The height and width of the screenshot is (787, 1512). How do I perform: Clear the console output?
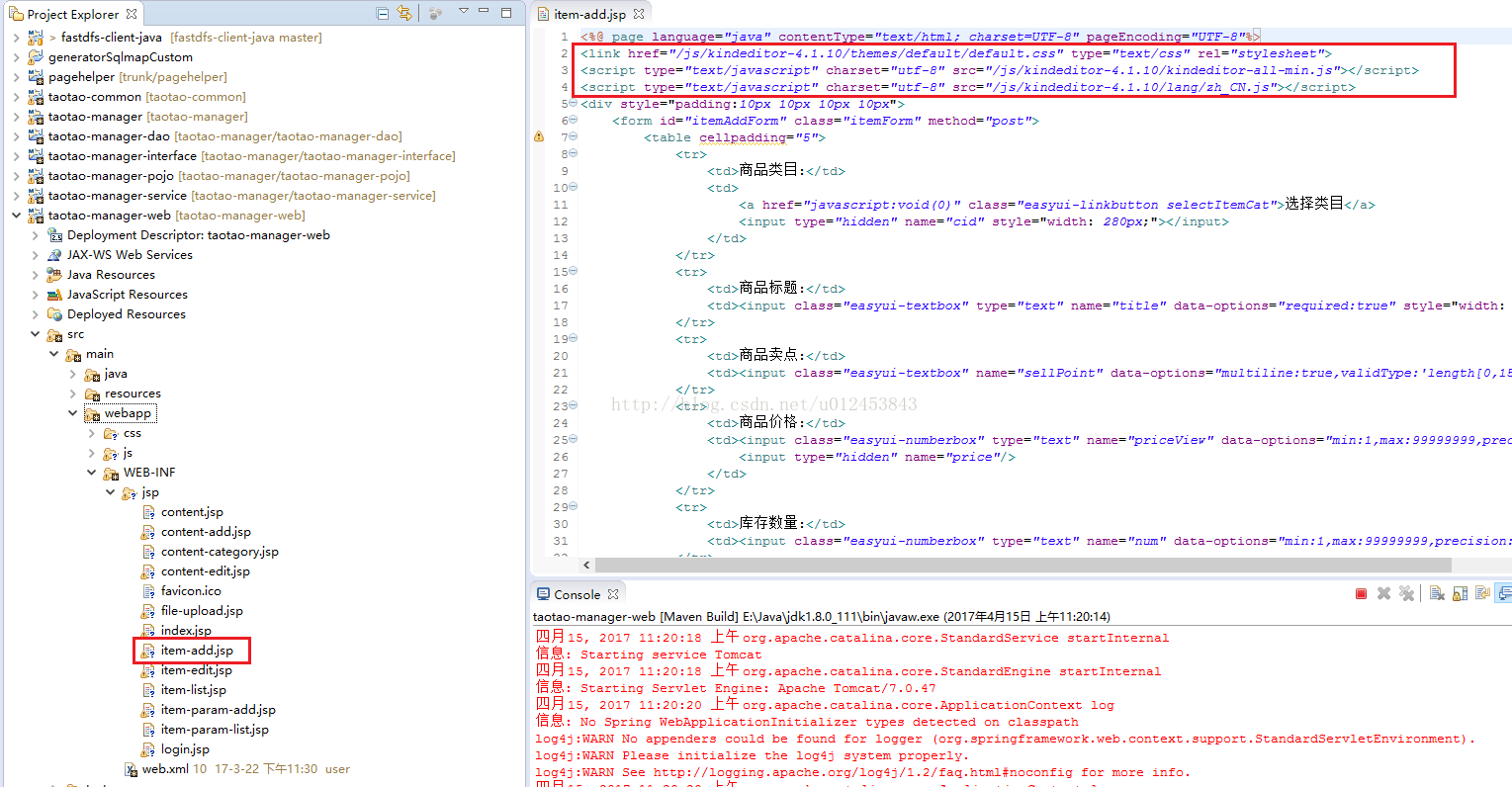coord(1437,593)
